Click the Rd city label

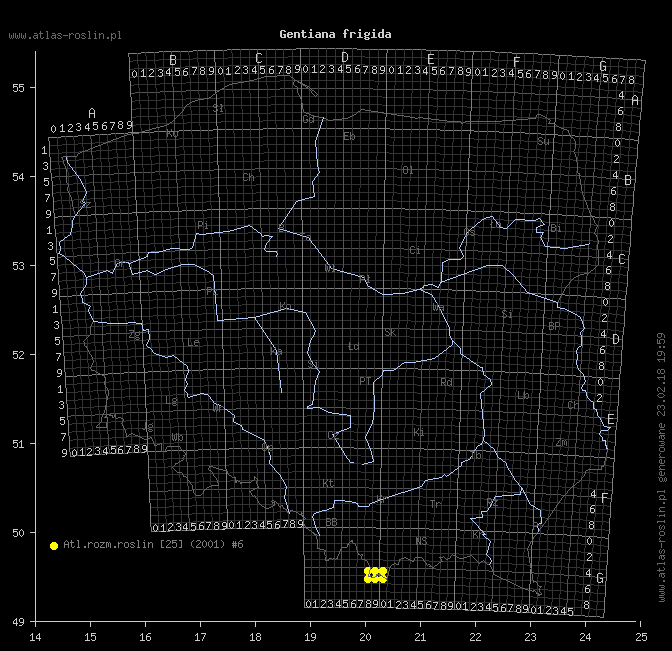pos(447,382)
